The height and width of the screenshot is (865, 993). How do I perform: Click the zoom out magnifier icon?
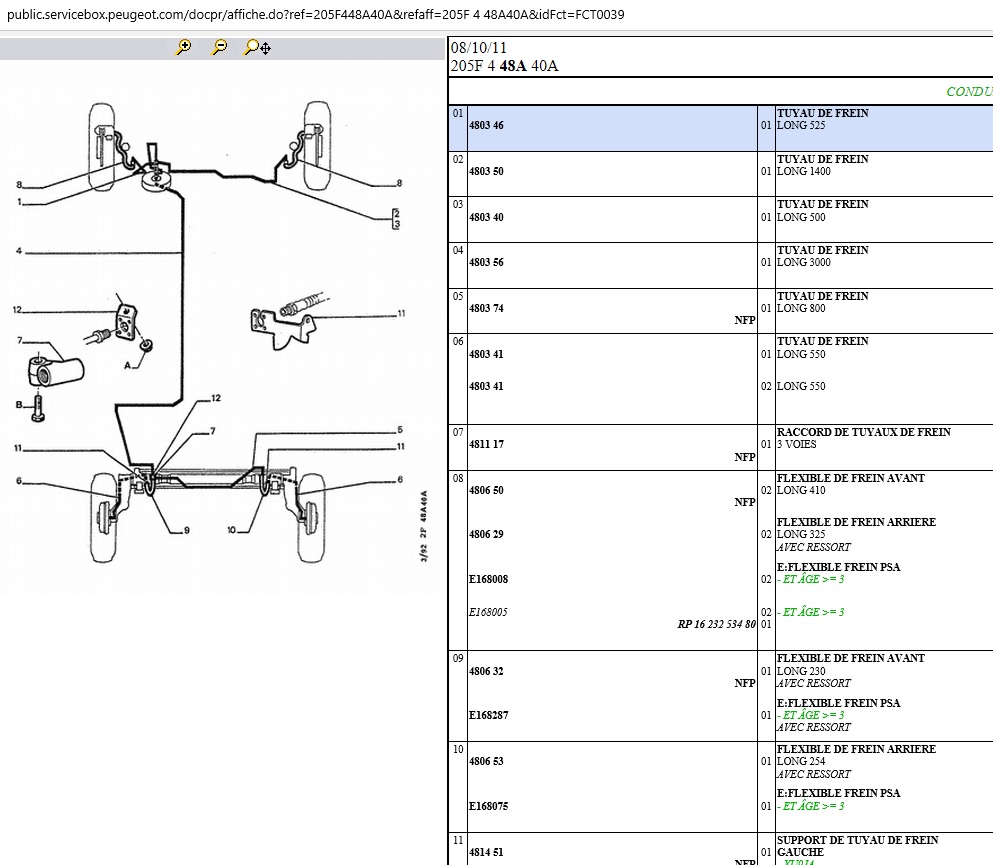220,47
